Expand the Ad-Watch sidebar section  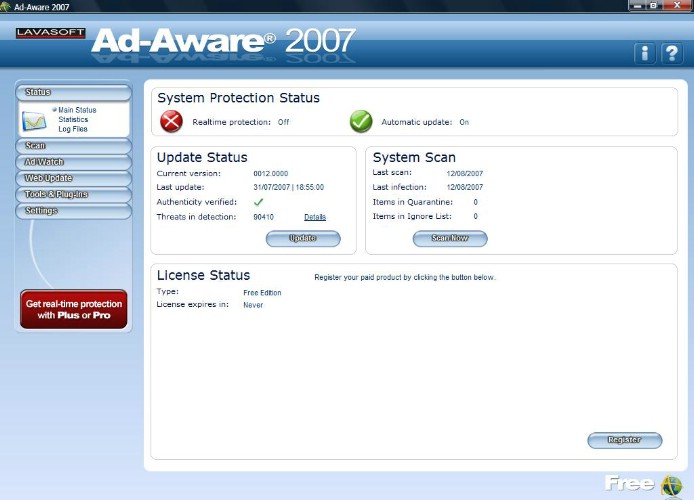[x=73, y=162]
